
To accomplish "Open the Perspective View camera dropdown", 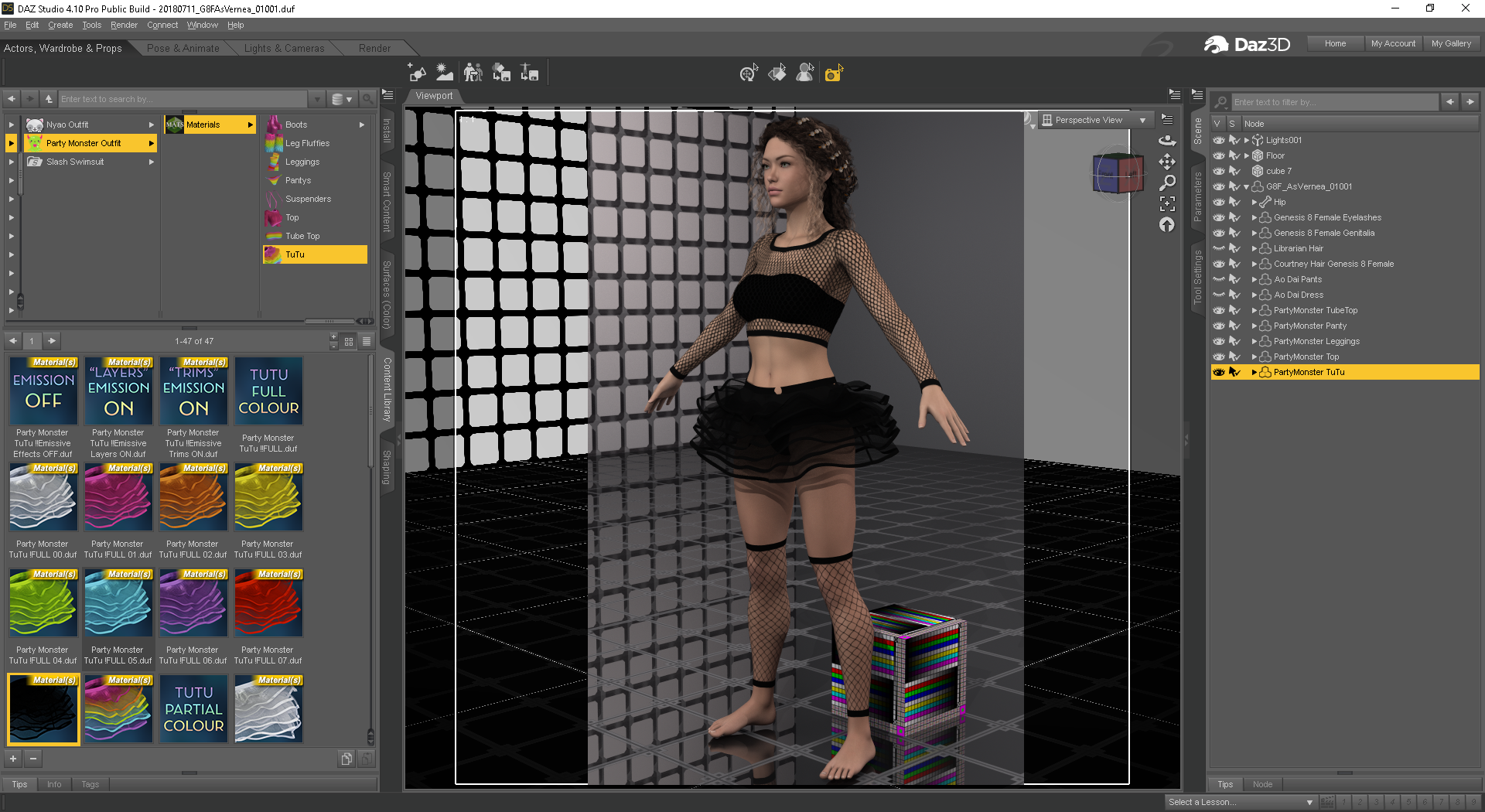I will tap(1094, 120).
